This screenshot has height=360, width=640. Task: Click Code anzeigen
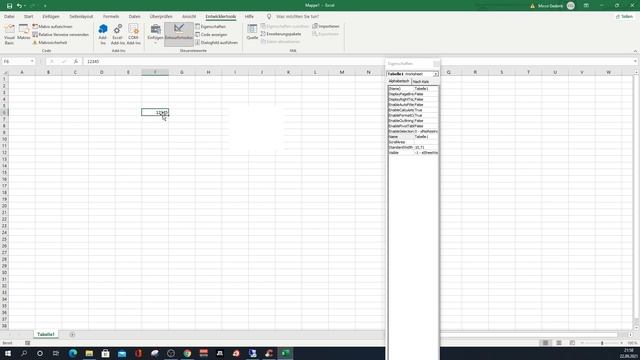click(x=211, y=35)
